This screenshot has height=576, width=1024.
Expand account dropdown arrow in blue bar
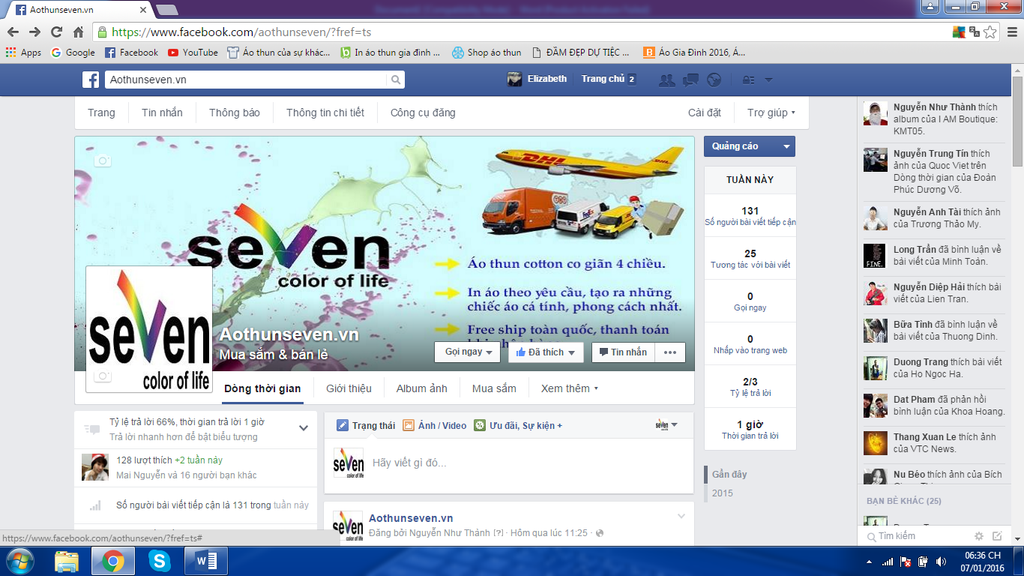click(x=769, y=80)
